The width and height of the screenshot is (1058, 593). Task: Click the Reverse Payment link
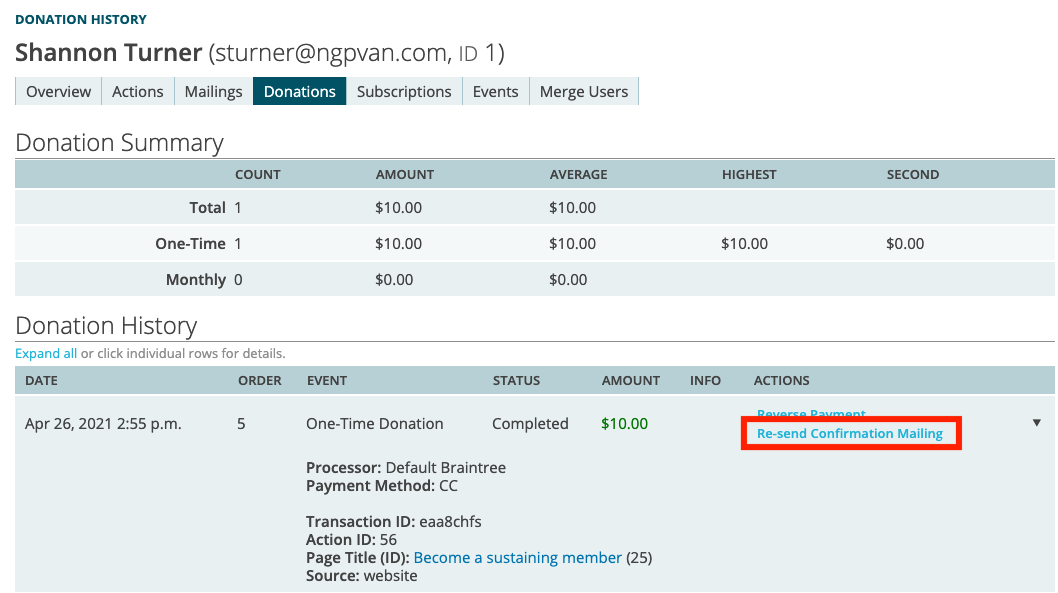coord(811,413)
